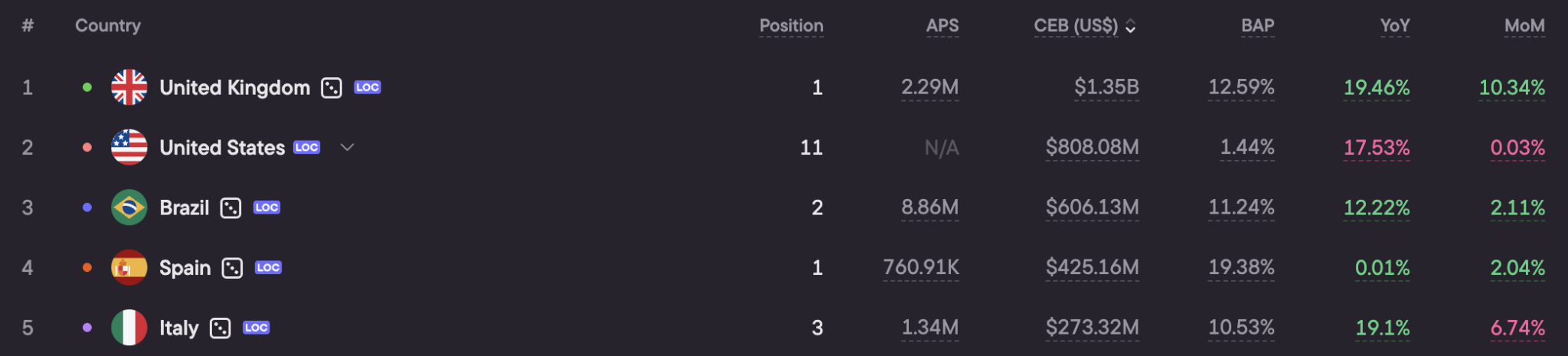The width and height of the screenshot is (1568, 356).
Task: Click the LOC badge on United Kingdom
Action: [367, 87]
